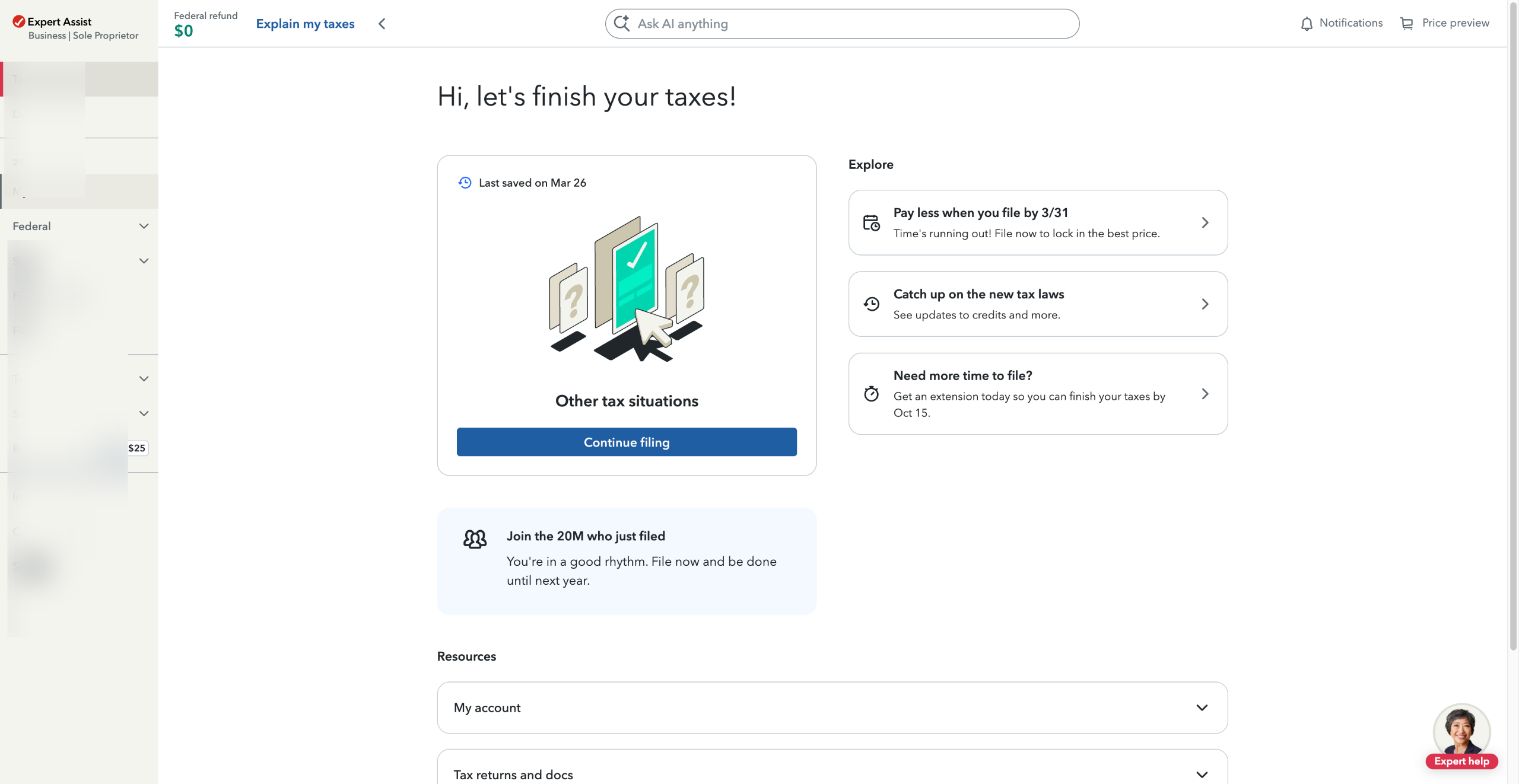Click the Price preview cart icon

(1406, 24)
